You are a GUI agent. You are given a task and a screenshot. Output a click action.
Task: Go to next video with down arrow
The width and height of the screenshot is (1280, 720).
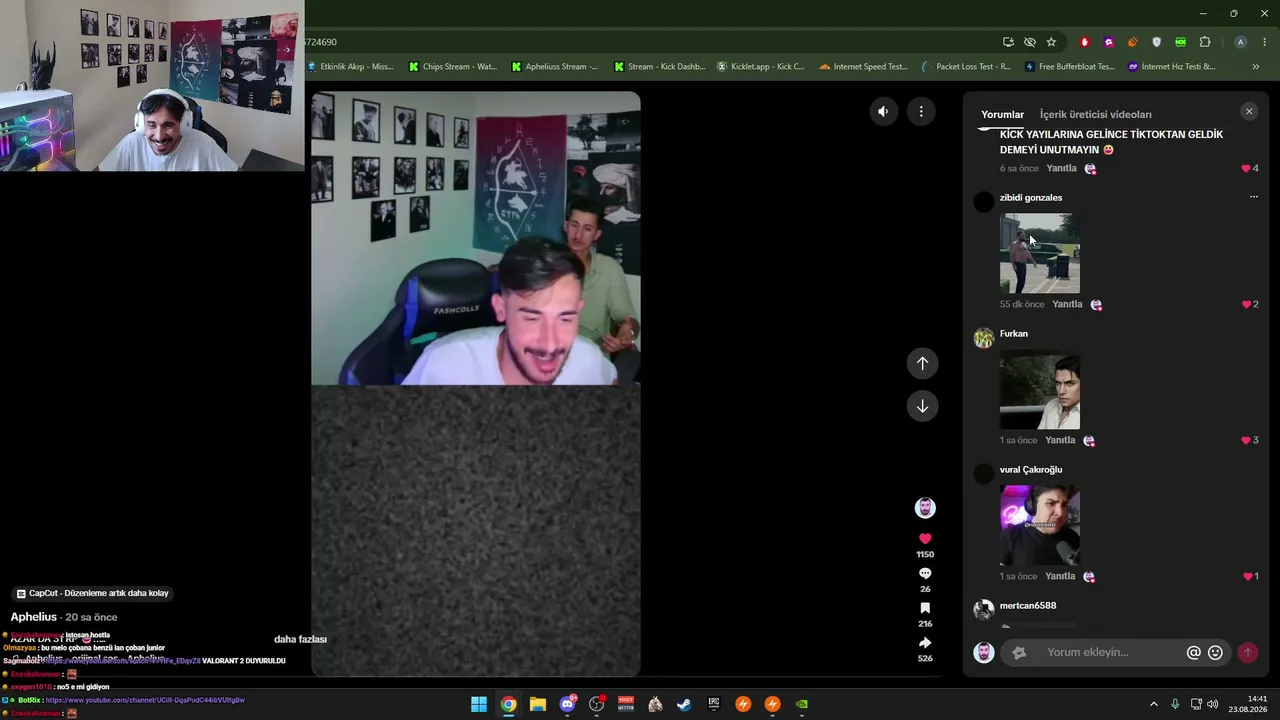(922, 406)
